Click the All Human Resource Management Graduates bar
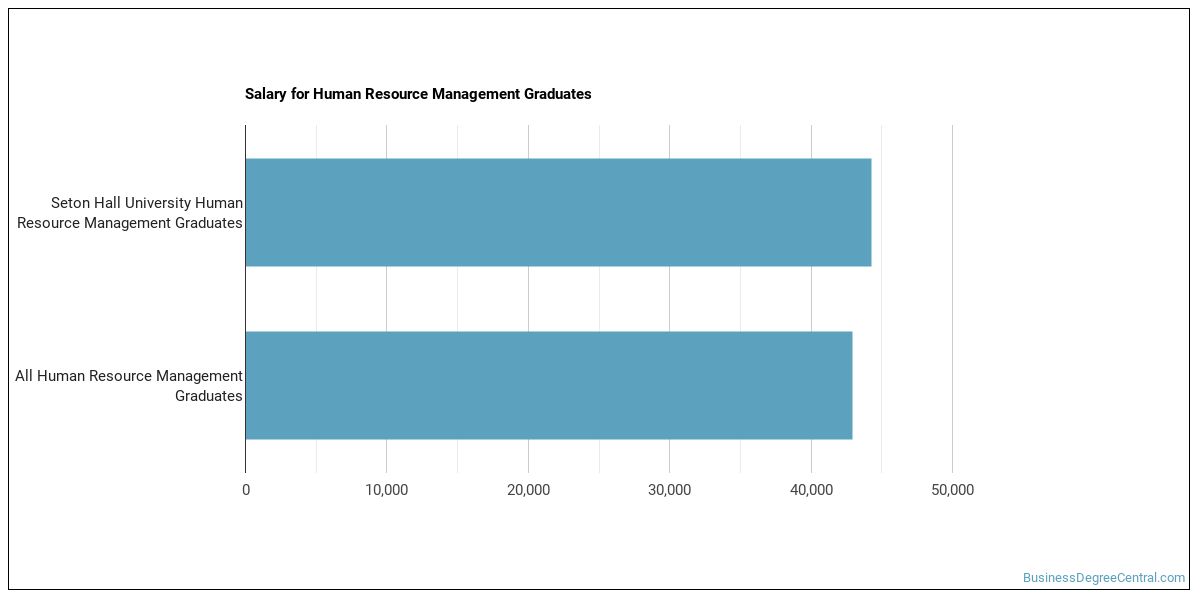 (548, 385)
